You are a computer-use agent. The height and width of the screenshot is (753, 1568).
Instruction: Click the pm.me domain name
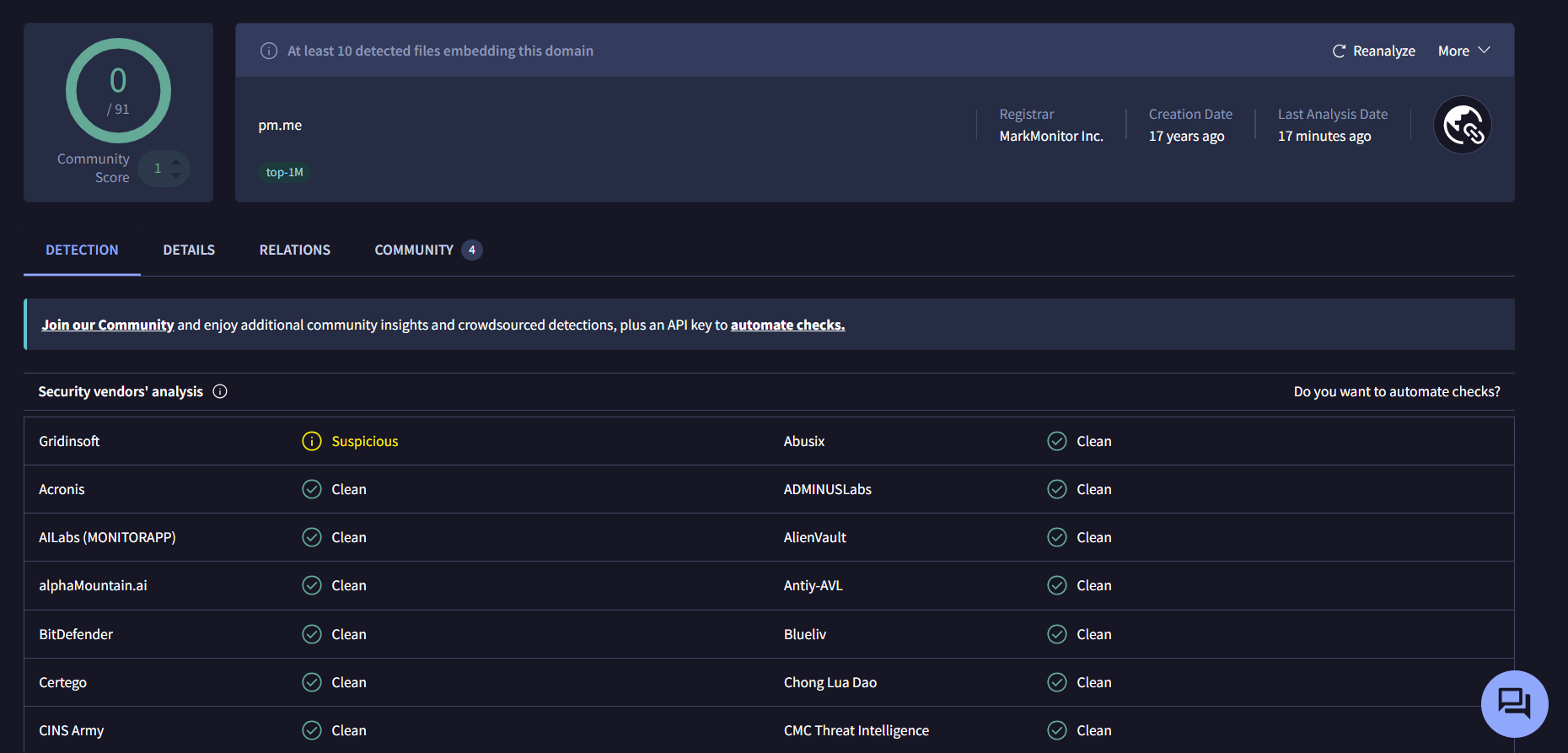(280, 125)
